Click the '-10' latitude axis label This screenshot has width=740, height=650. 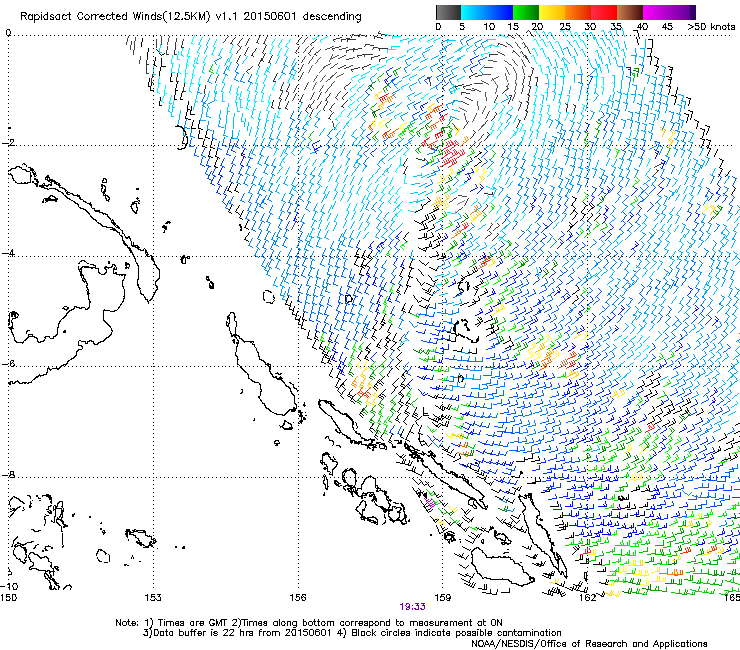9,587
